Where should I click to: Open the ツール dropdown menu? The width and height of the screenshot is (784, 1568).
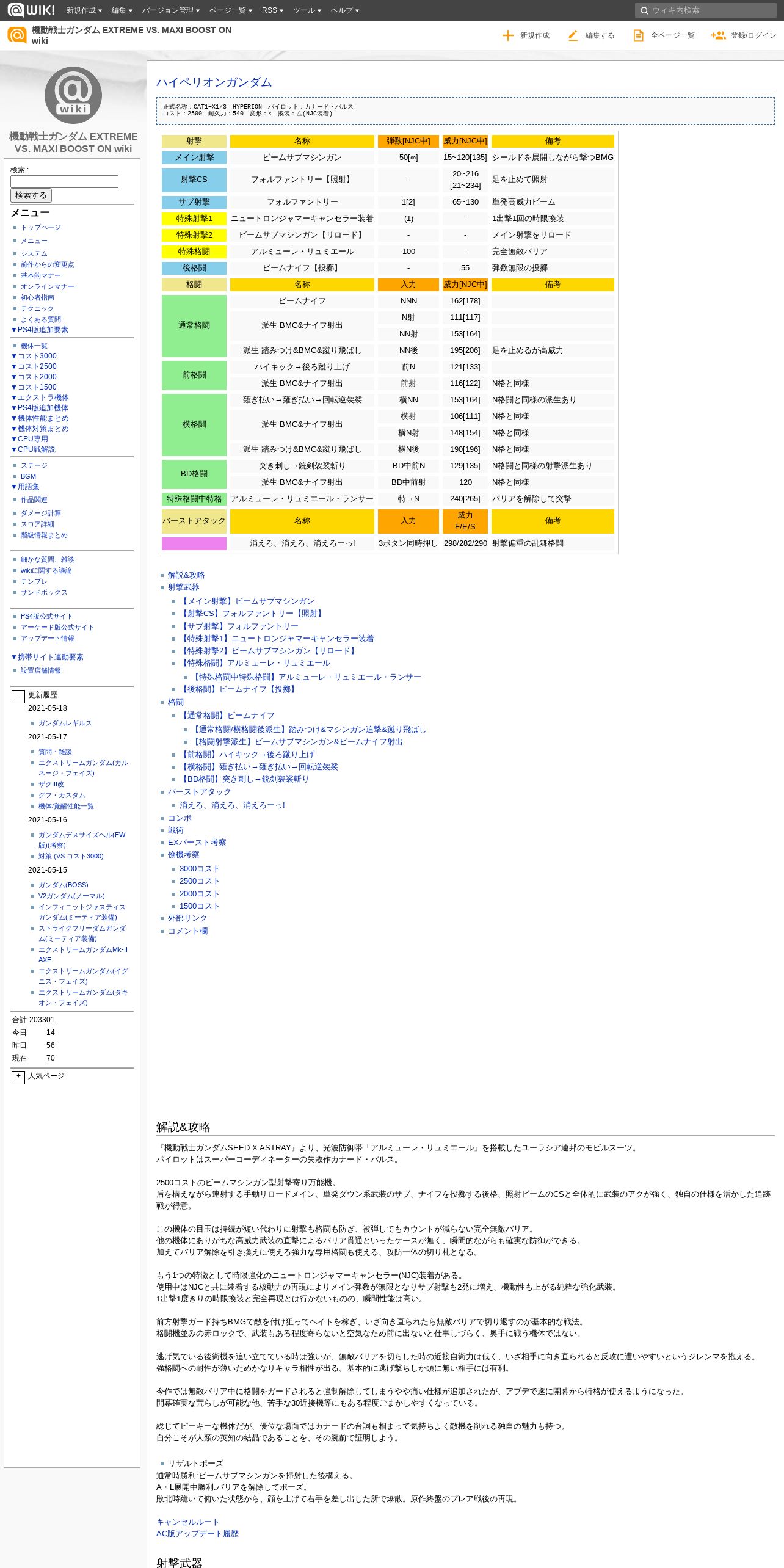(307, 10)
